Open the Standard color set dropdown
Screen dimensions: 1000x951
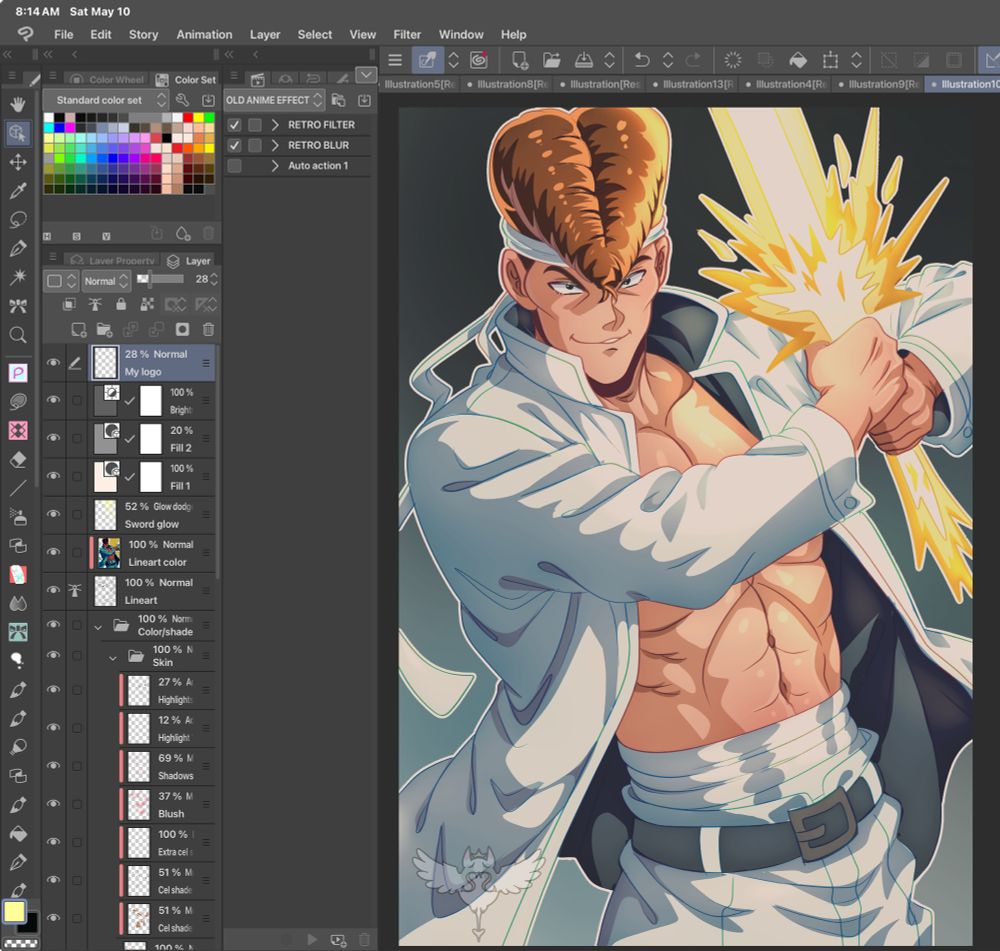(105, 100)
